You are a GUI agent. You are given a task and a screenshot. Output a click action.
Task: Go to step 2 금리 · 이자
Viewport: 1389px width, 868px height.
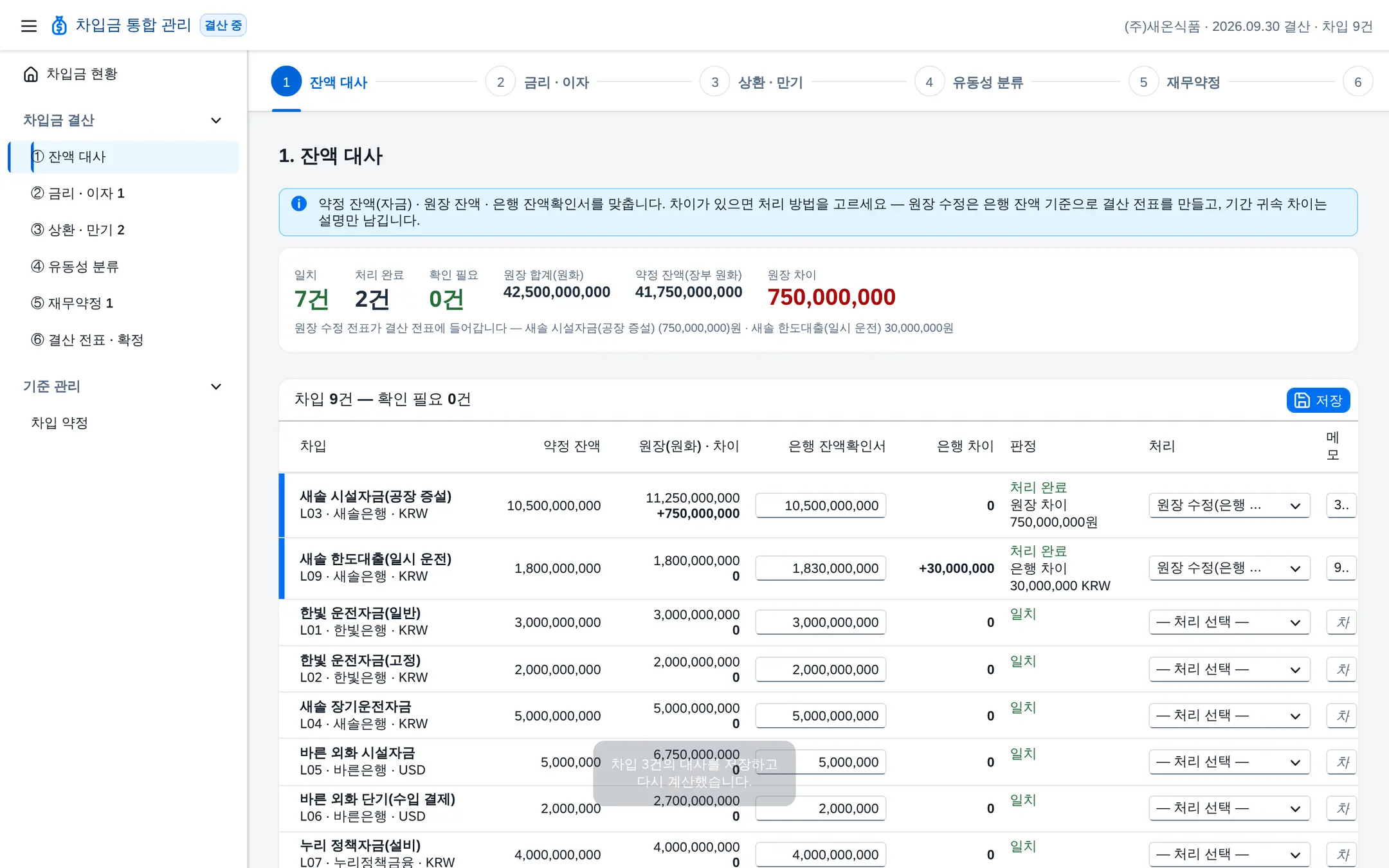click(x=538, y=82)
